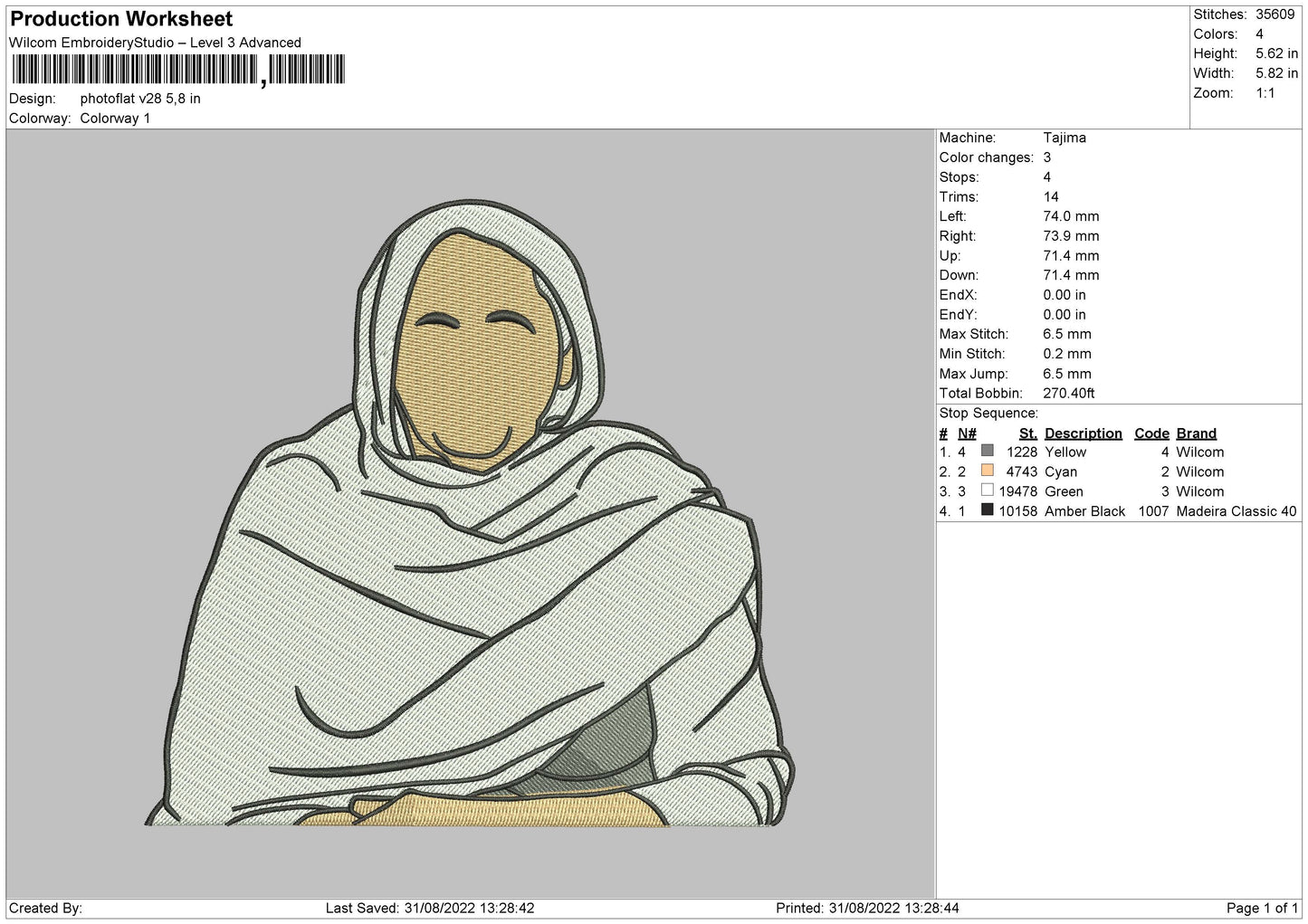The image size is (1308, 924).
Task: Click the embroidery design preview image
Action: pyautogui.click(x=470, y=513)
